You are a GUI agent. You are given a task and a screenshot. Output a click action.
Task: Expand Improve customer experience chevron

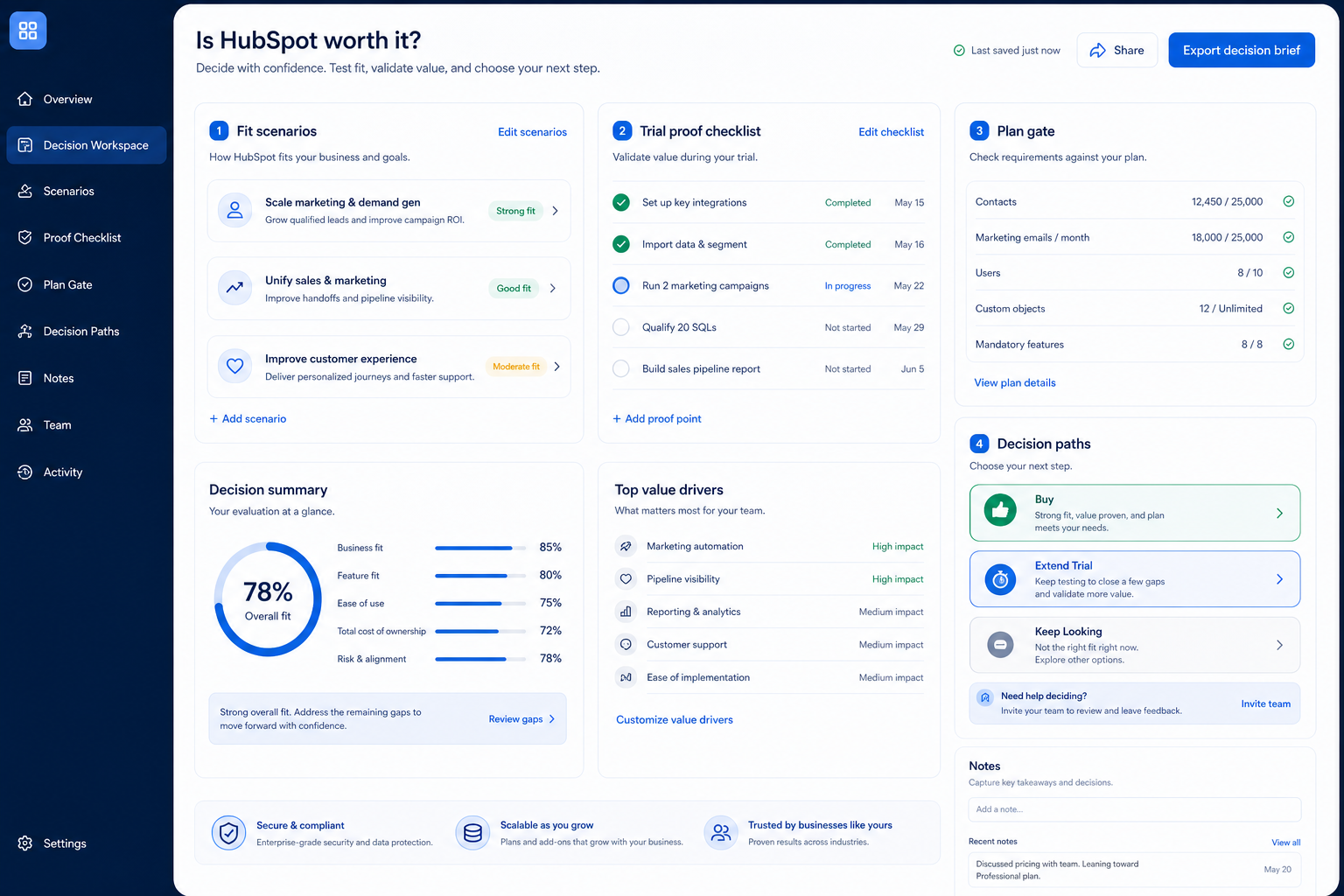coord(556,367)
